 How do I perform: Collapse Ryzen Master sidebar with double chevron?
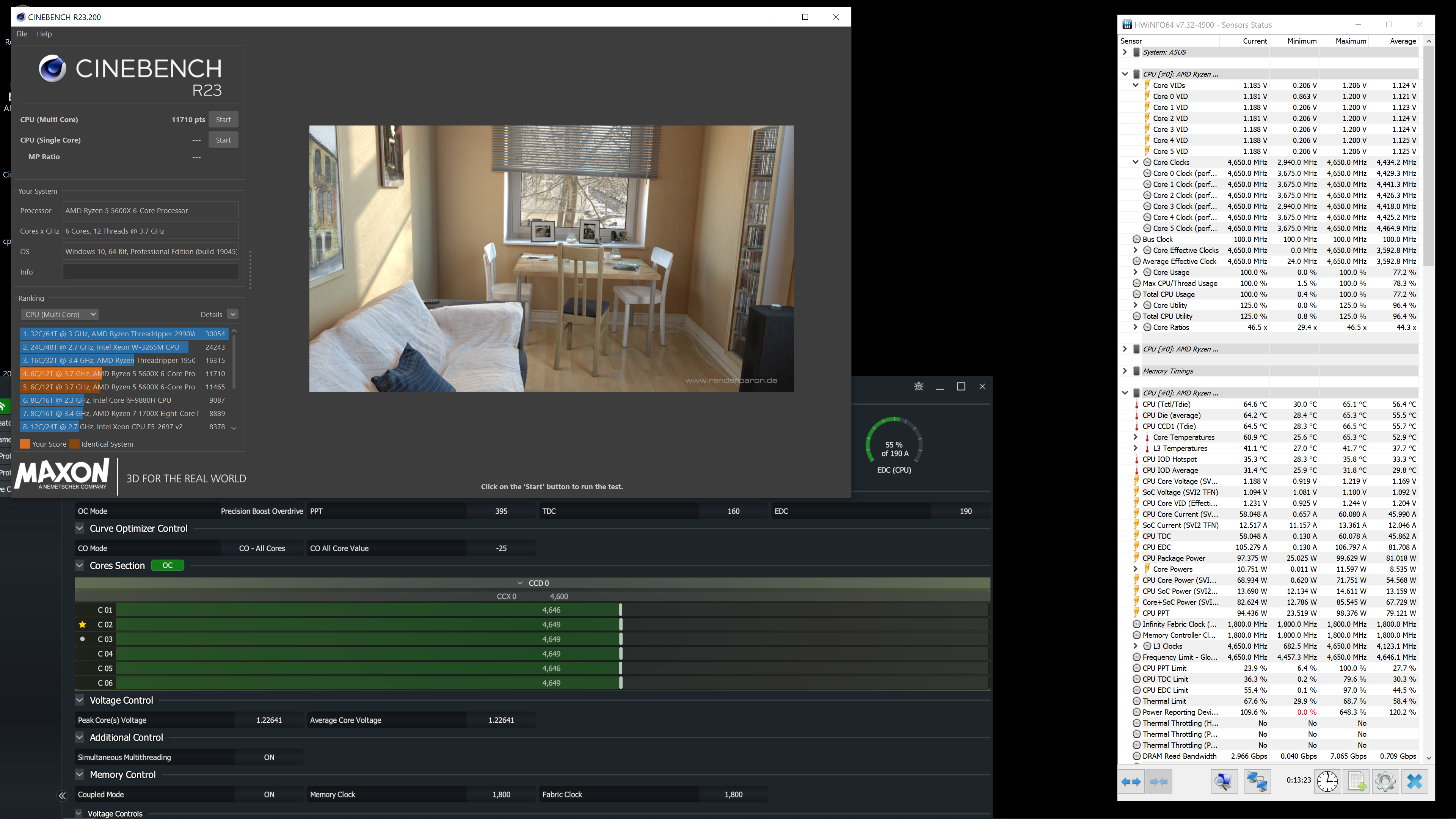tap(62, 796)
